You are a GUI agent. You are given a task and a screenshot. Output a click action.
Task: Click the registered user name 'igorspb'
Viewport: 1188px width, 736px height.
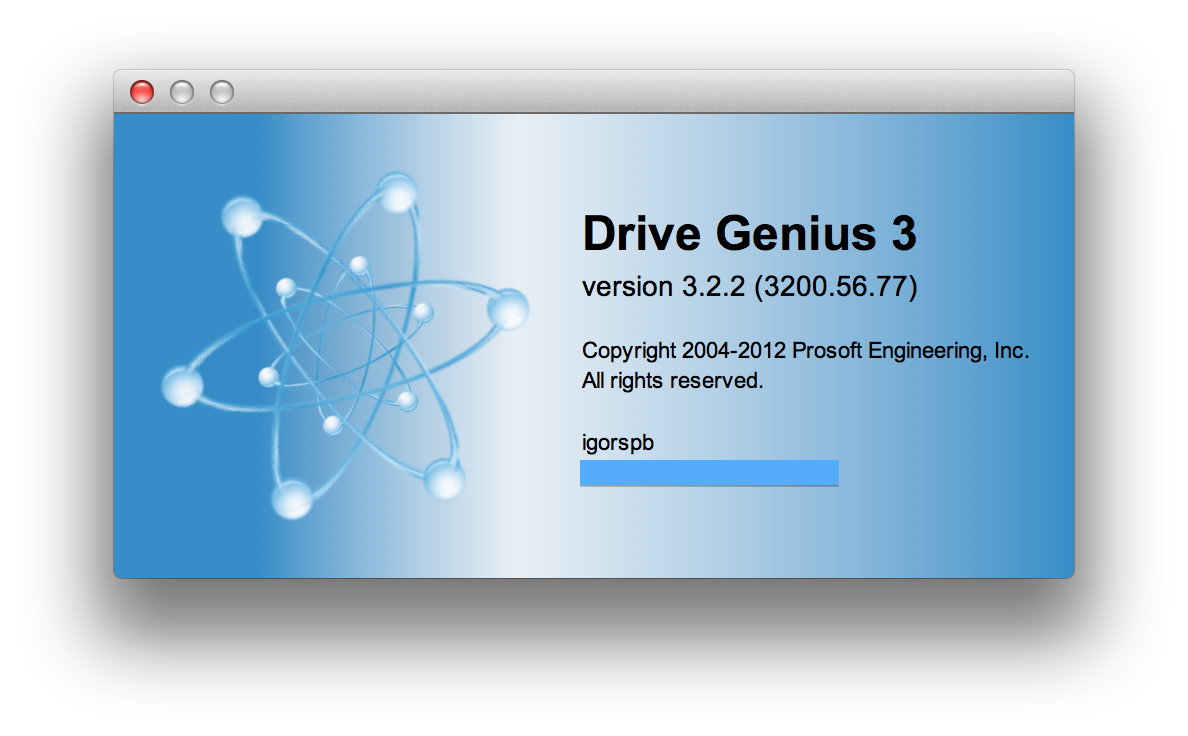coord(617,443)
